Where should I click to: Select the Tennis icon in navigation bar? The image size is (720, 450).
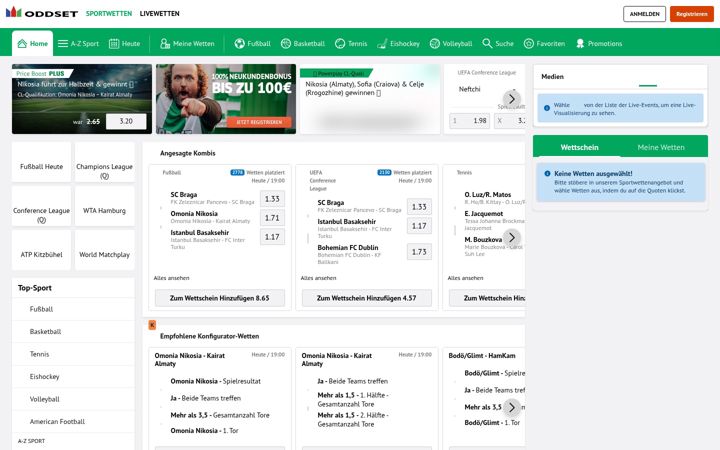[x=340, y=44]
